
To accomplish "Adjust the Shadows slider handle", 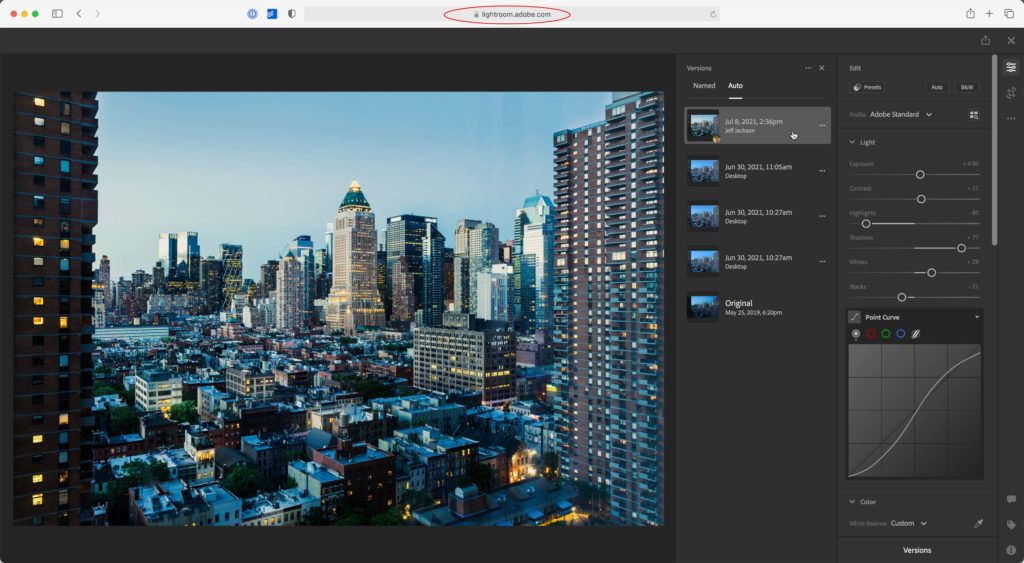I will click(961, 248).
